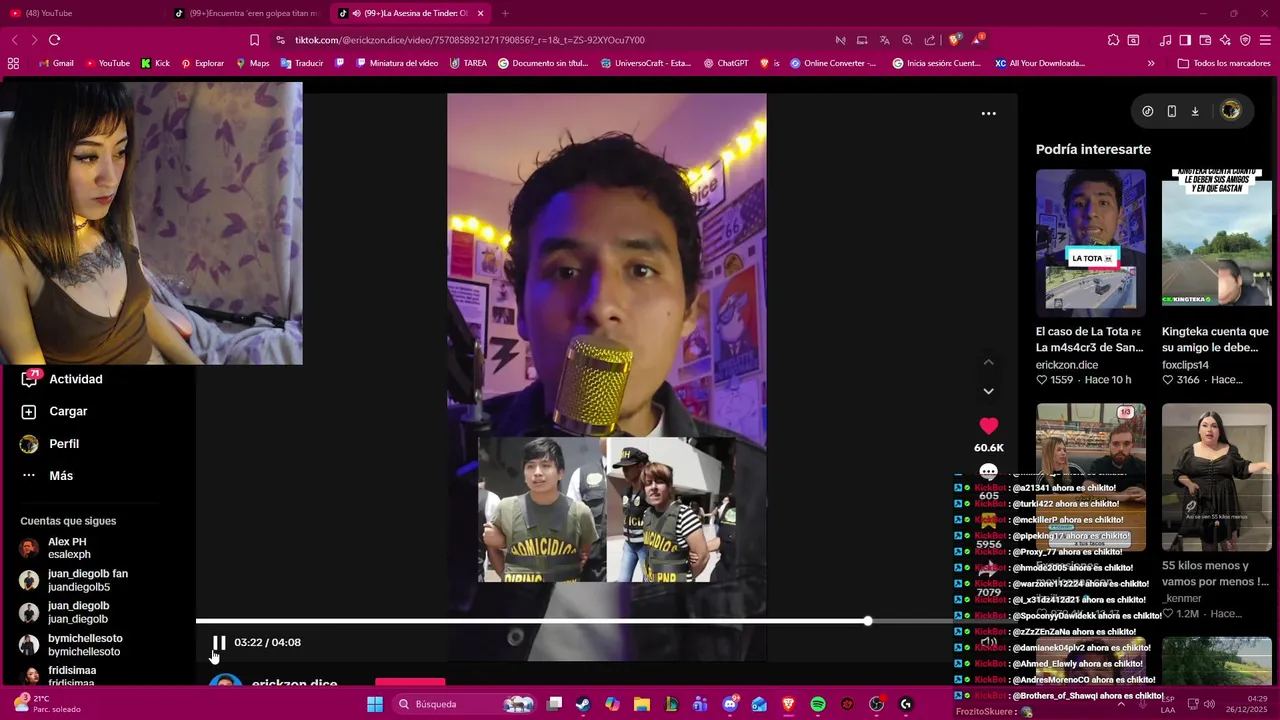Expand Más menu in sidebar

click(x=47, y=475)
